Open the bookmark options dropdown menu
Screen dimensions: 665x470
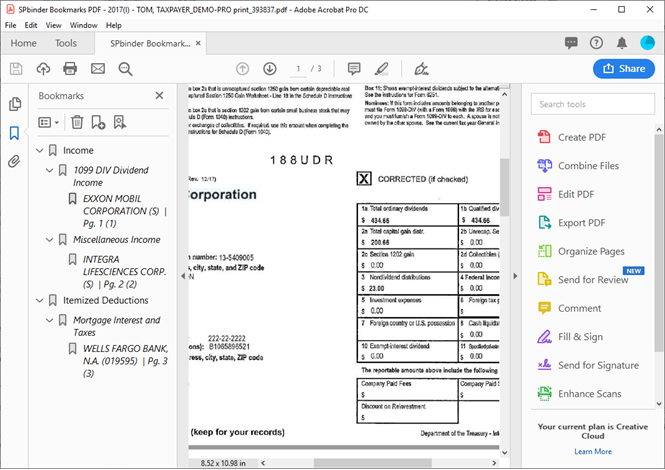coord(47,122)
